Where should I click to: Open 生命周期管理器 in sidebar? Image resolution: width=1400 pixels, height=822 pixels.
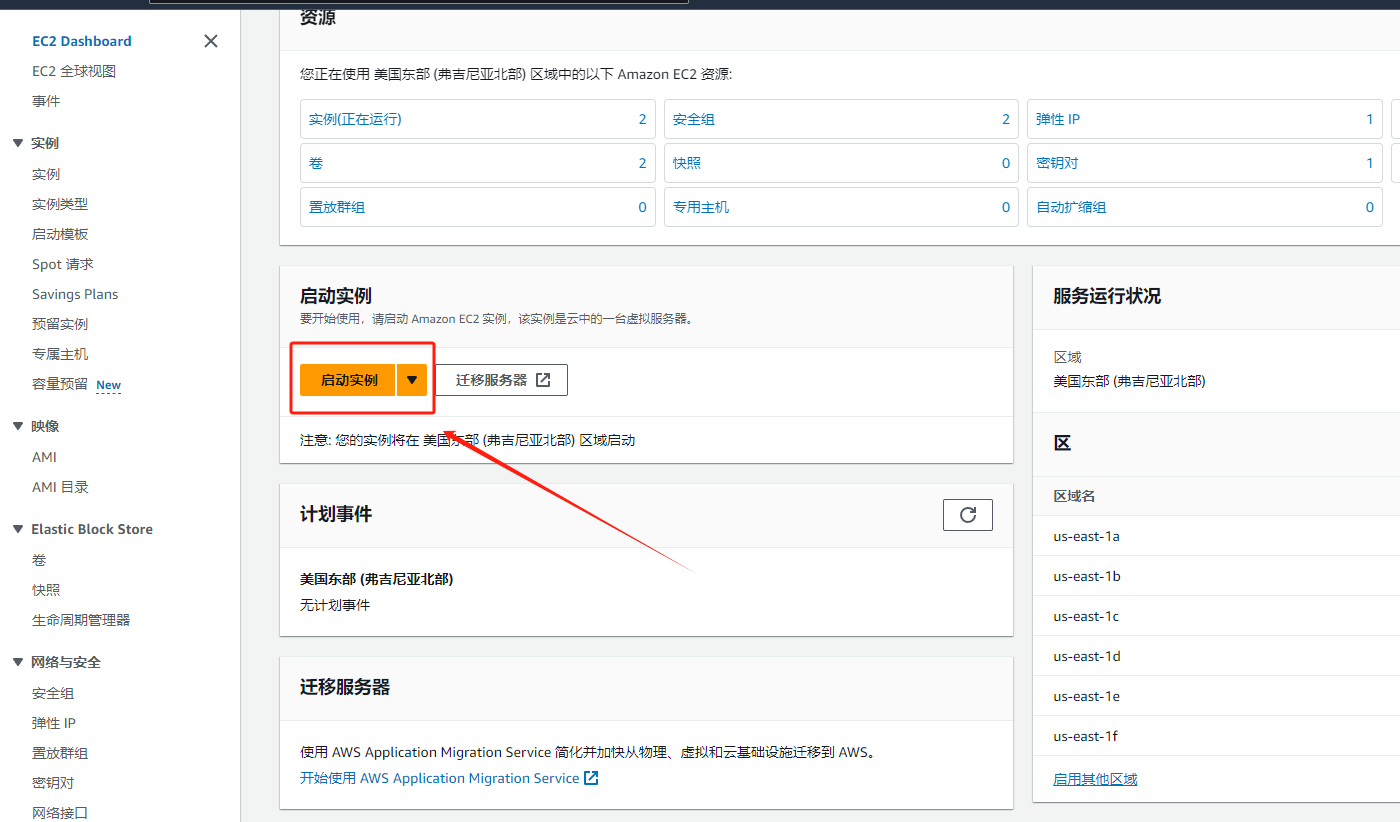(81, 620)
